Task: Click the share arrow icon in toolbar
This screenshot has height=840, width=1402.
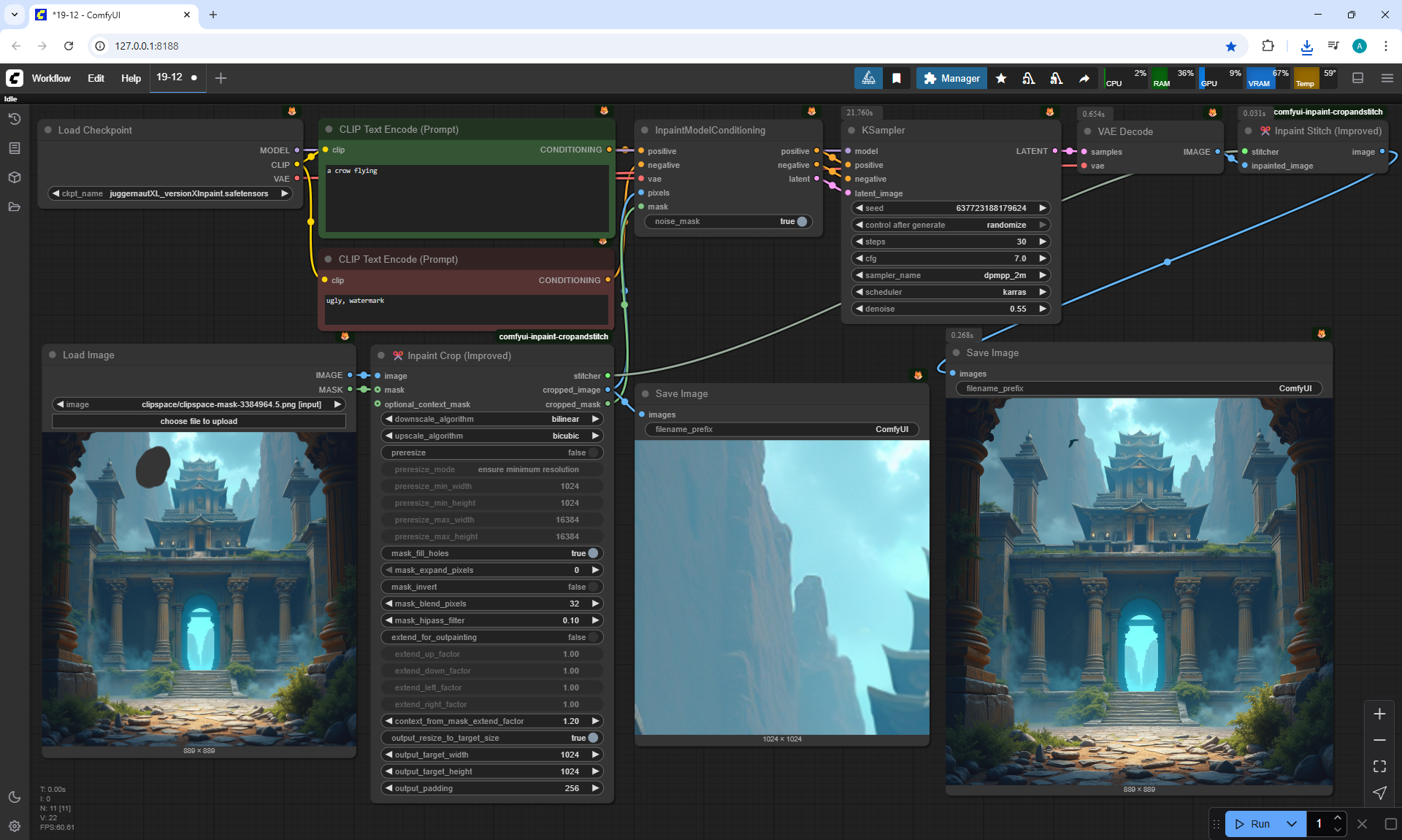Action: 1084,78
